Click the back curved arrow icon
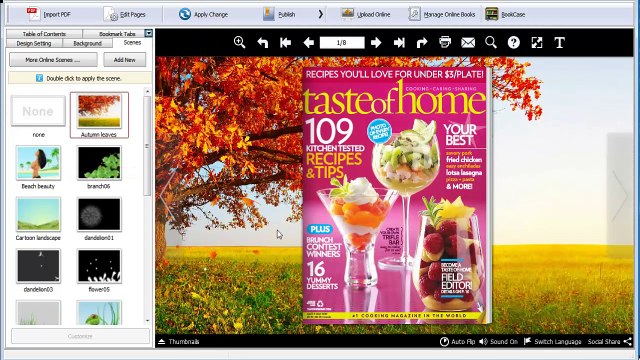Image resolution: width=640 pixels, height=360 pixels. (262, 42)
